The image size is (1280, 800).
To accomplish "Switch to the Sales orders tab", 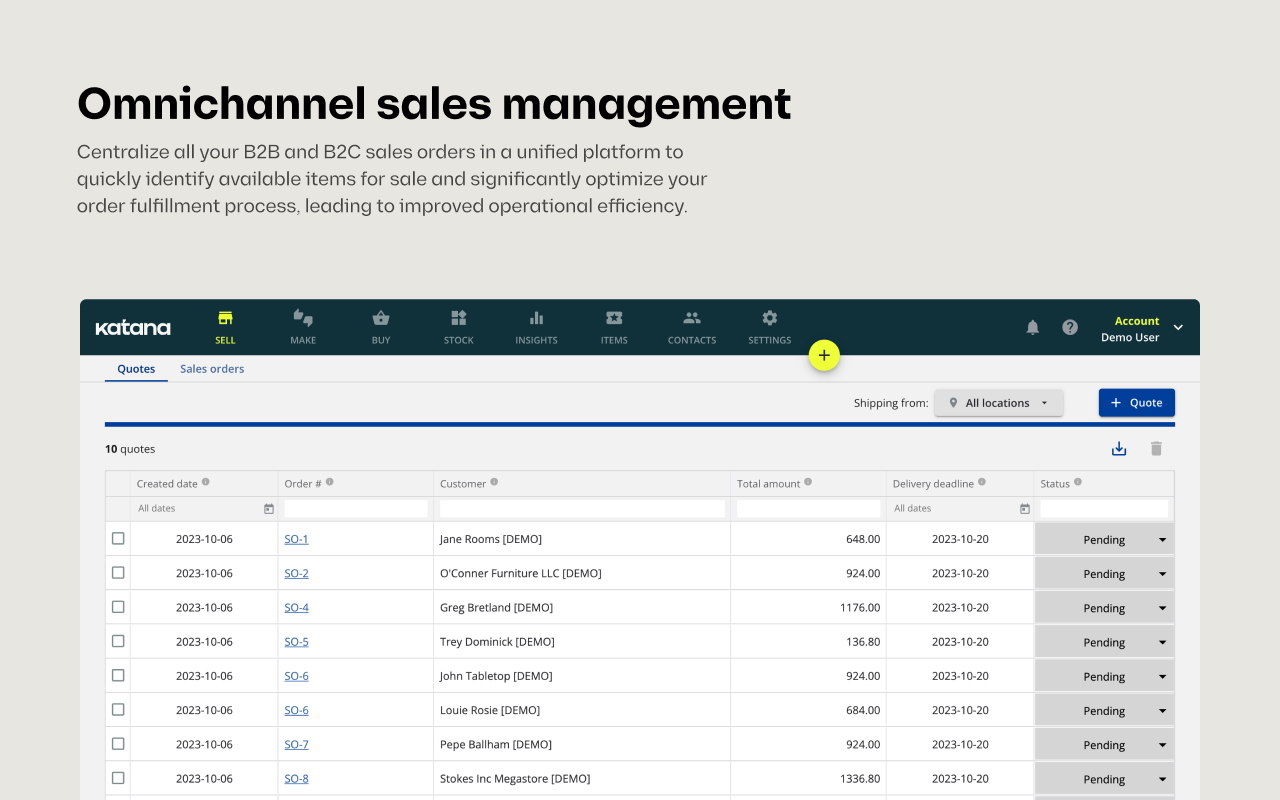I will coord(212,369).
